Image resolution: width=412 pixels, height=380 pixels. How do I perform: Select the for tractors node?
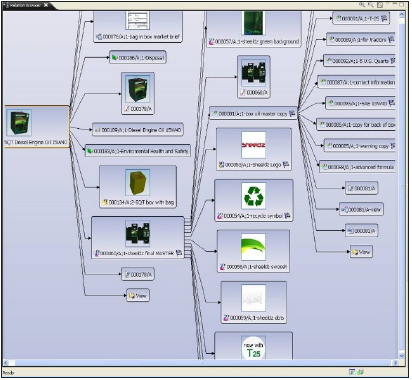coord(361,40)
